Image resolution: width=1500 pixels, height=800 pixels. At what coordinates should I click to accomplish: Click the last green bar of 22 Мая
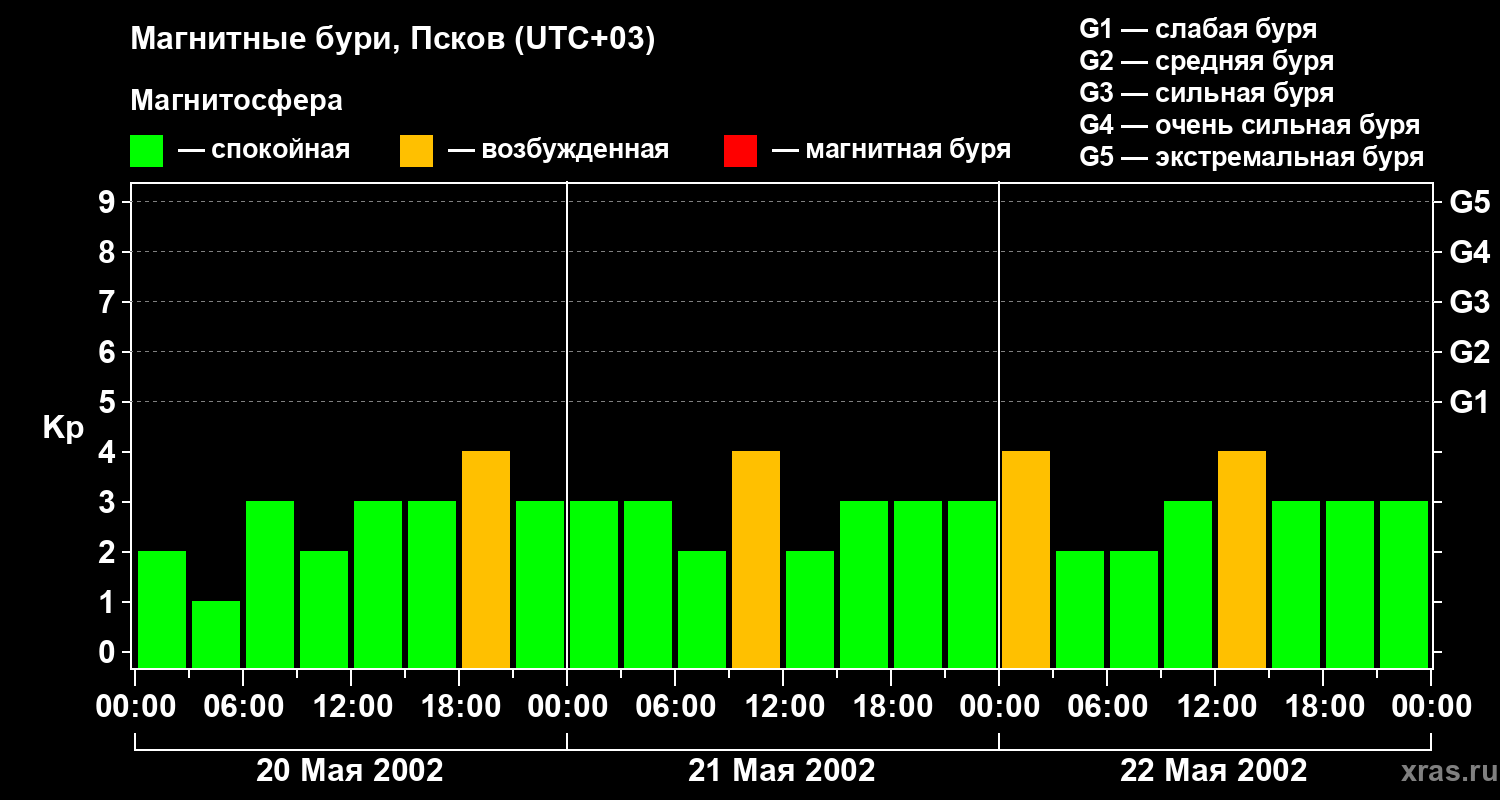click(1404, 584)
